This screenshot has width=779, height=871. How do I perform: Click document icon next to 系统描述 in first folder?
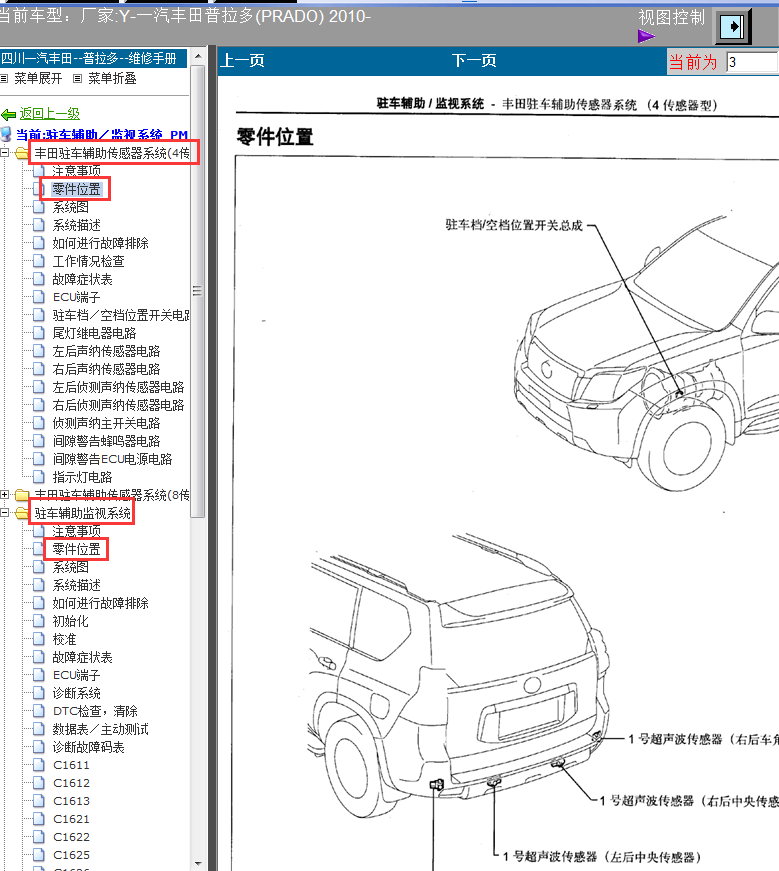click(x=38, y=225)
